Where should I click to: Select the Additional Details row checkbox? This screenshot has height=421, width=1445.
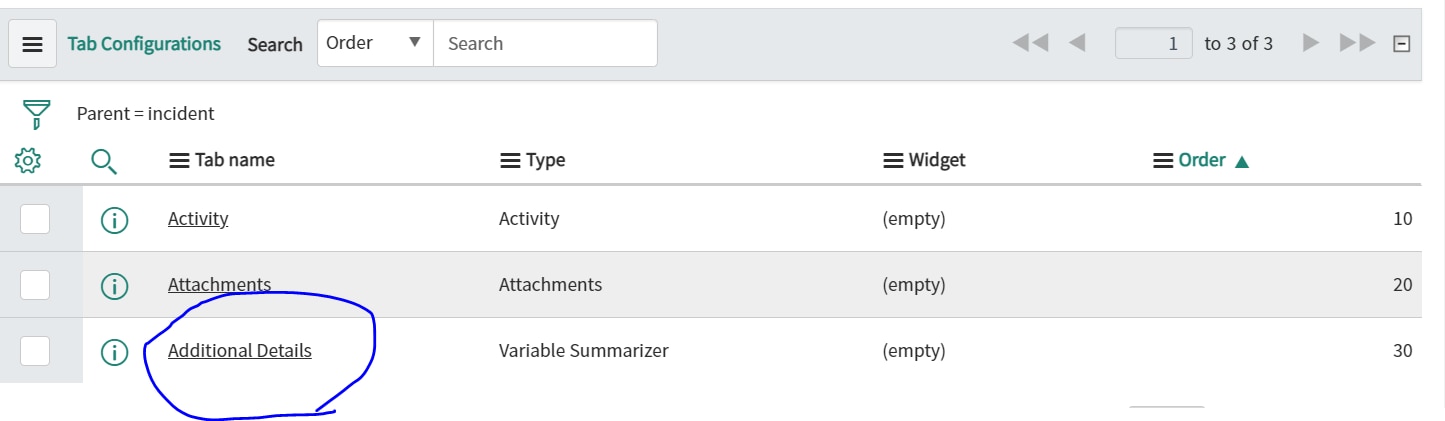click(35, 351)
